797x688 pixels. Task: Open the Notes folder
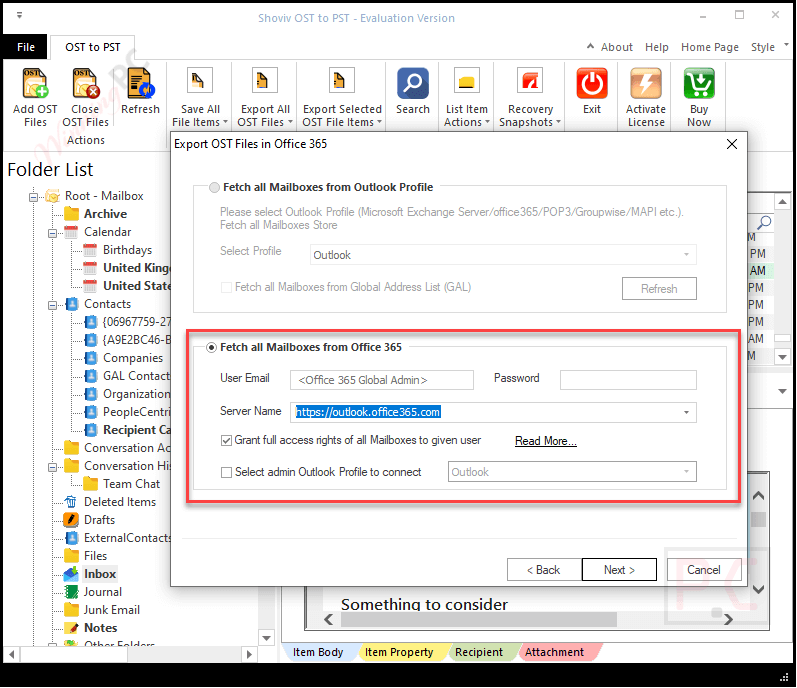[x=101, y=628]
